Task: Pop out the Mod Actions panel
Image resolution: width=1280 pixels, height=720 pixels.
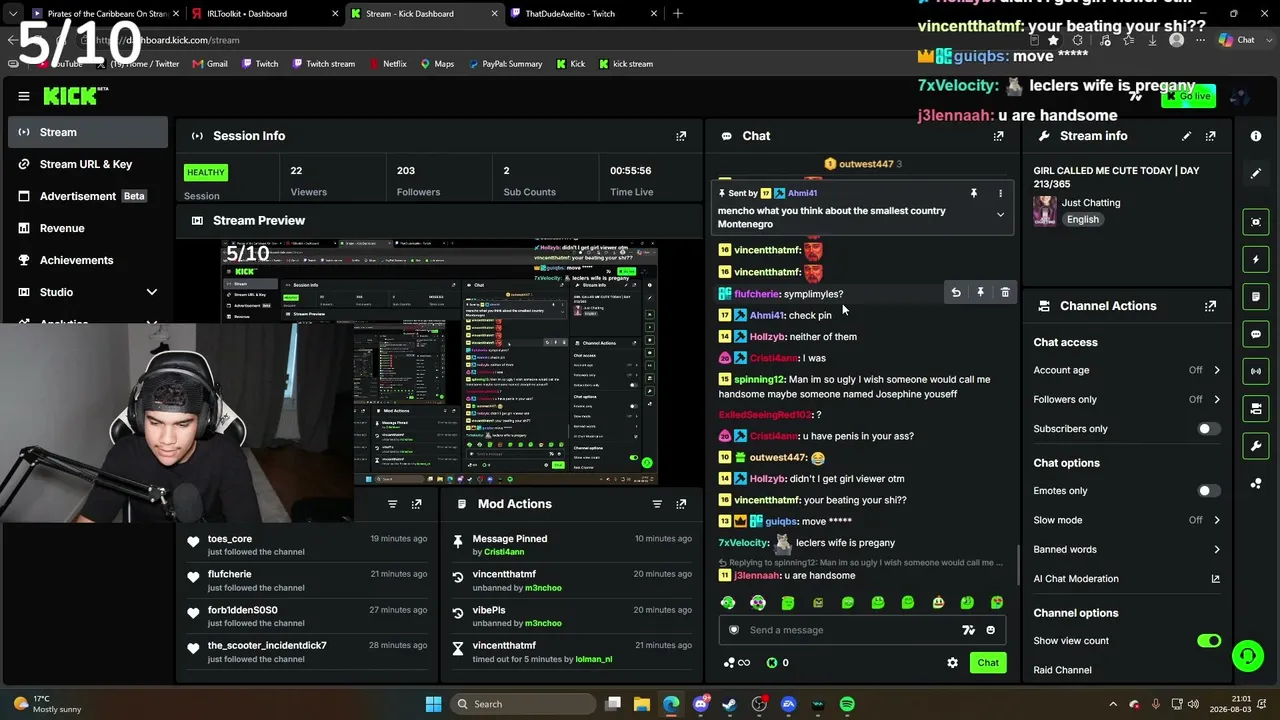Action: [681, 504]
